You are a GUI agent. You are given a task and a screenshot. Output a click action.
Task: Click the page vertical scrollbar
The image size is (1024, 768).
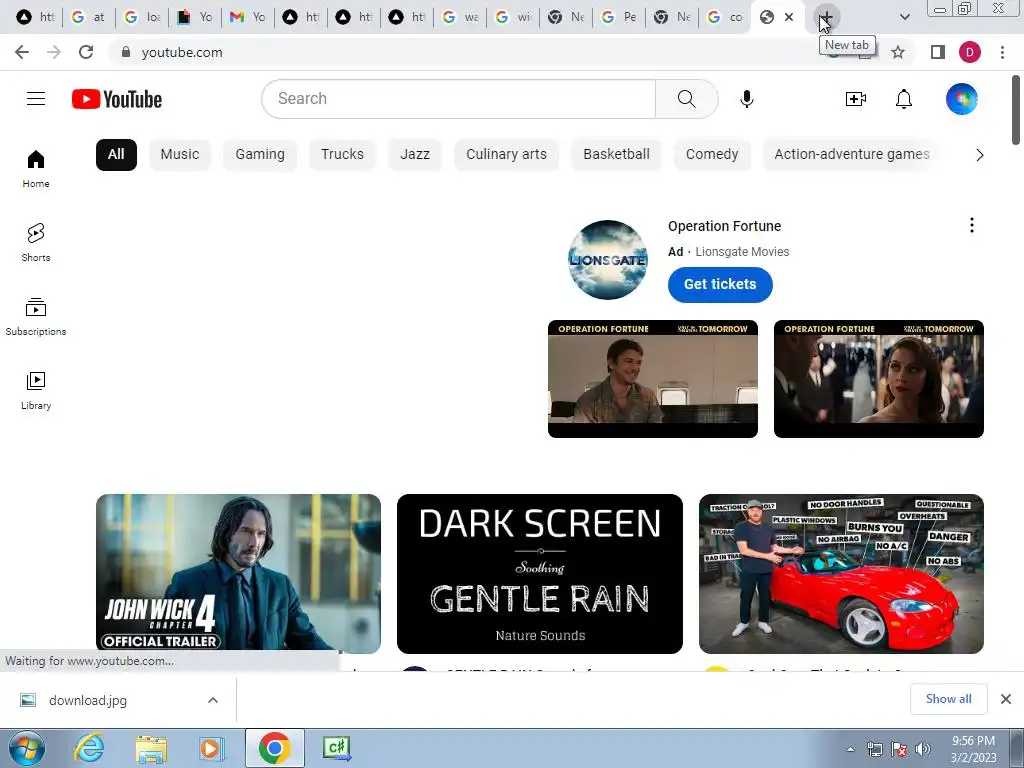click(1016, 110)
